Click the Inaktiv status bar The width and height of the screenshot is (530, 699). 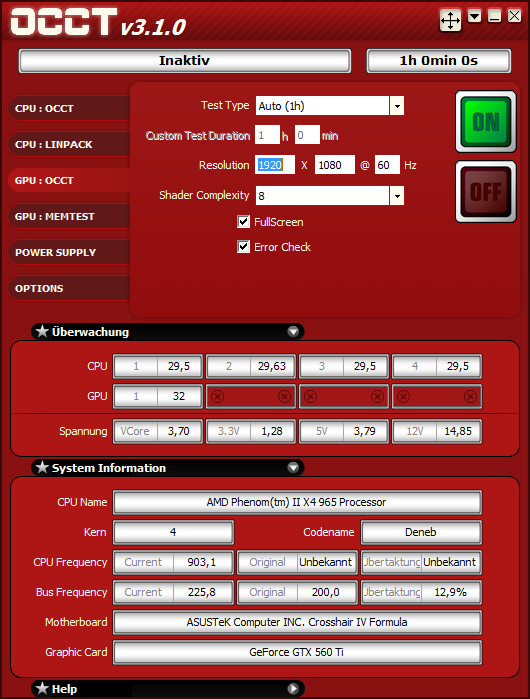(x=185, y=61)
